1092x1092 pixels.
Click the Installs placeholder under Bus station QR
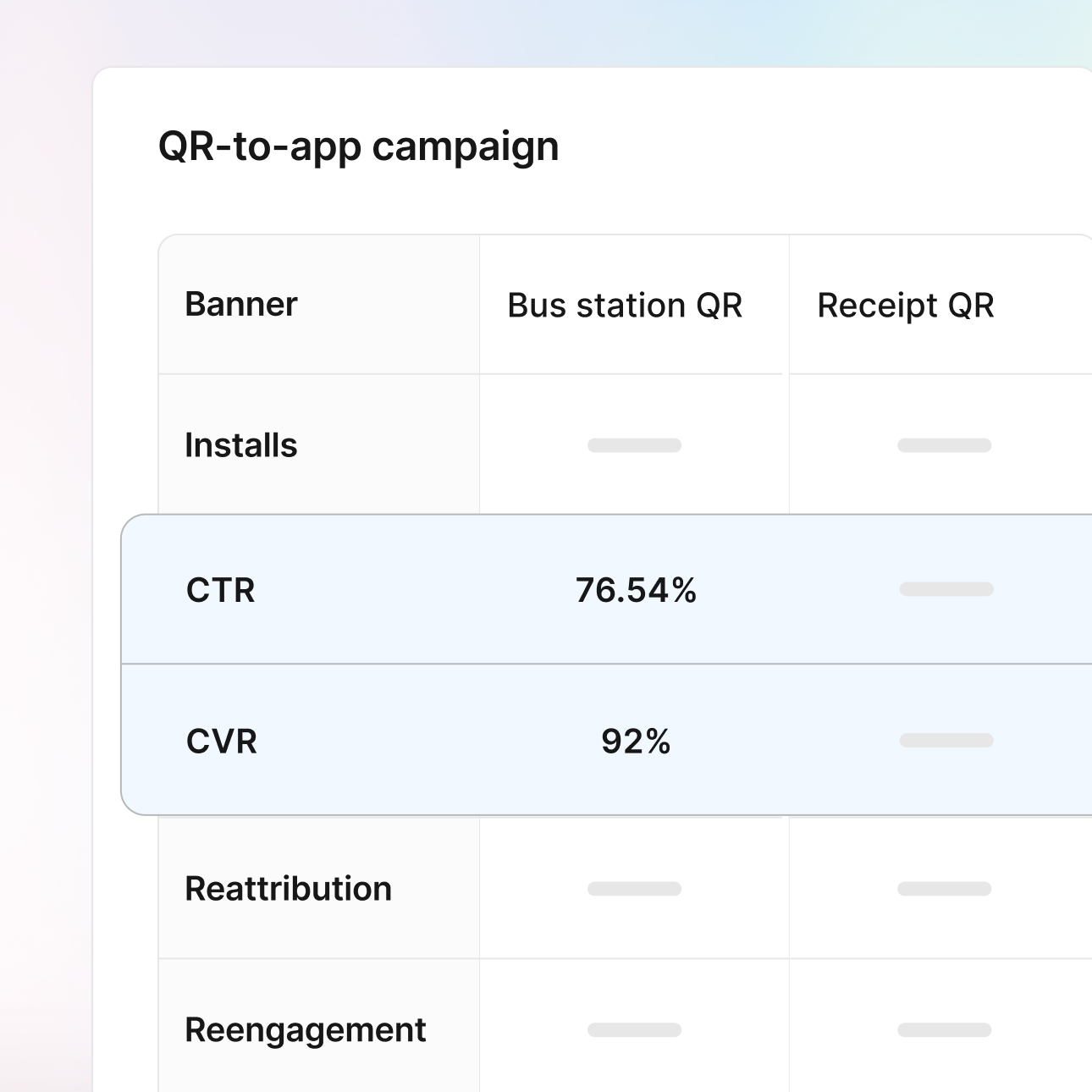pyautogui.click(x=633, y=445)
